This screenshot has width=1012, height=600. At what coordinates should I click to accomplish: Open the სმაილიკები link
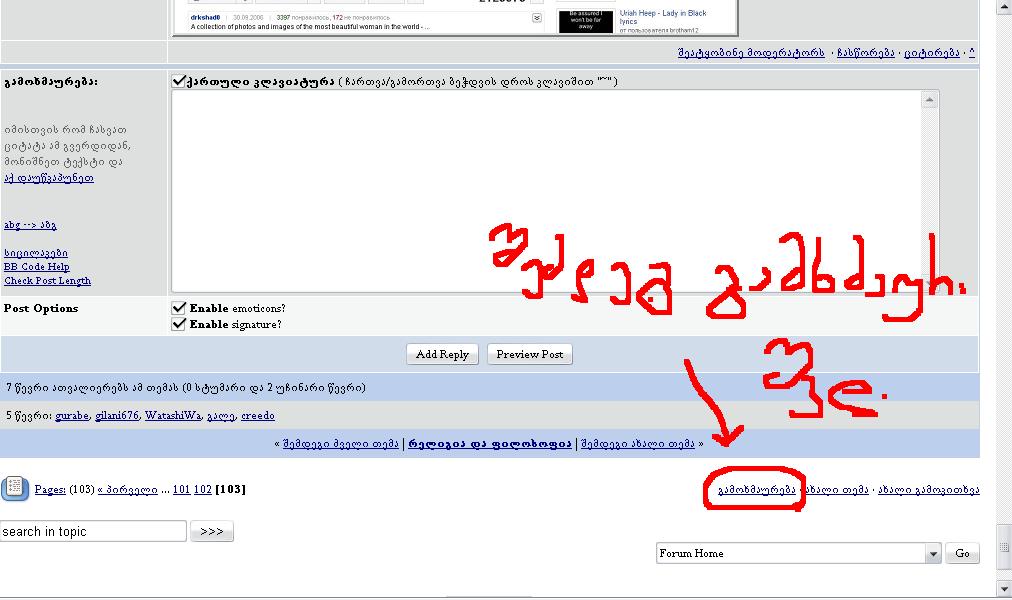click(35, 253)
